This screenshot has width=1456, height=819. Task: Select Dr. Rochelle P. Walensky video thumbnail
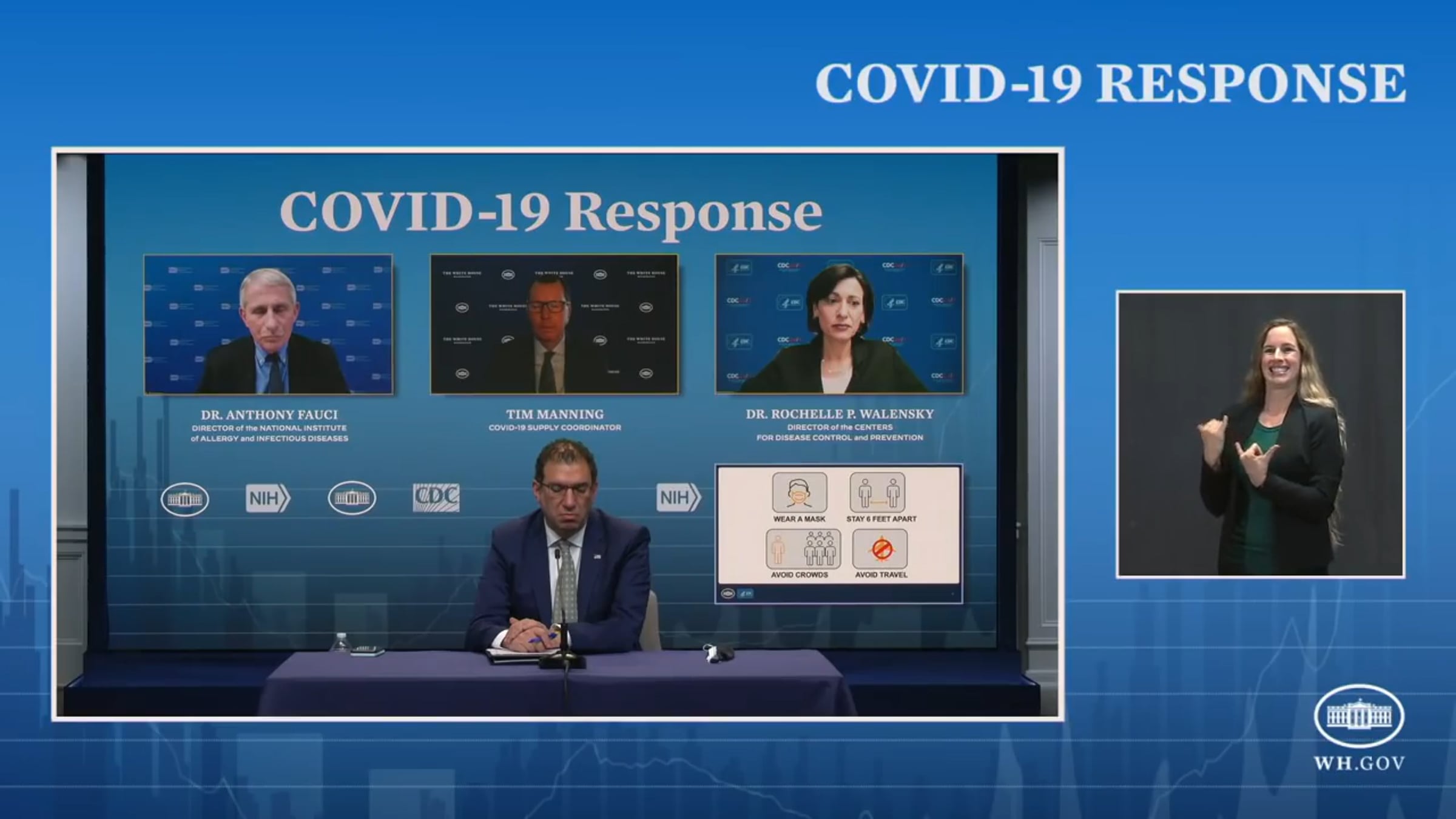click(839, 324)
